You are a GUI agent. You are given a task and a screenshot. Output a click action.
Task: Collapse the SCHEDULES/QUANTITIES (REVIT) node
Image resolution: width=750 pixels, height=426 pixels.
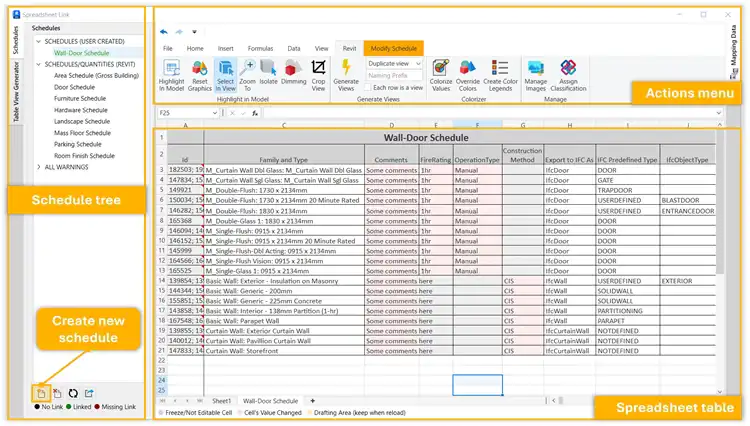pyautogui.click(x=39, y=64)
